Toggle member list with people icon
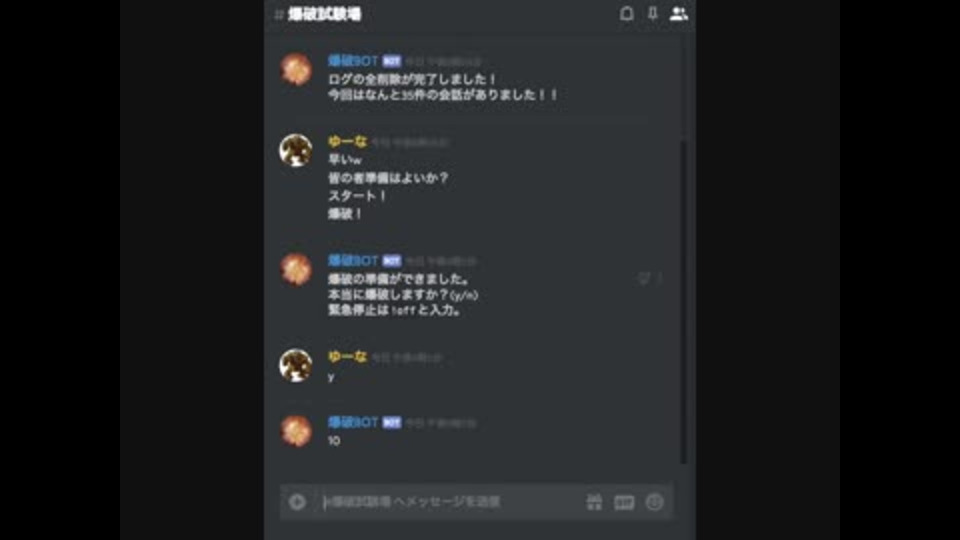Image resolution: width=960 pixels, height=540 pixels. click(x=678, y=13)
